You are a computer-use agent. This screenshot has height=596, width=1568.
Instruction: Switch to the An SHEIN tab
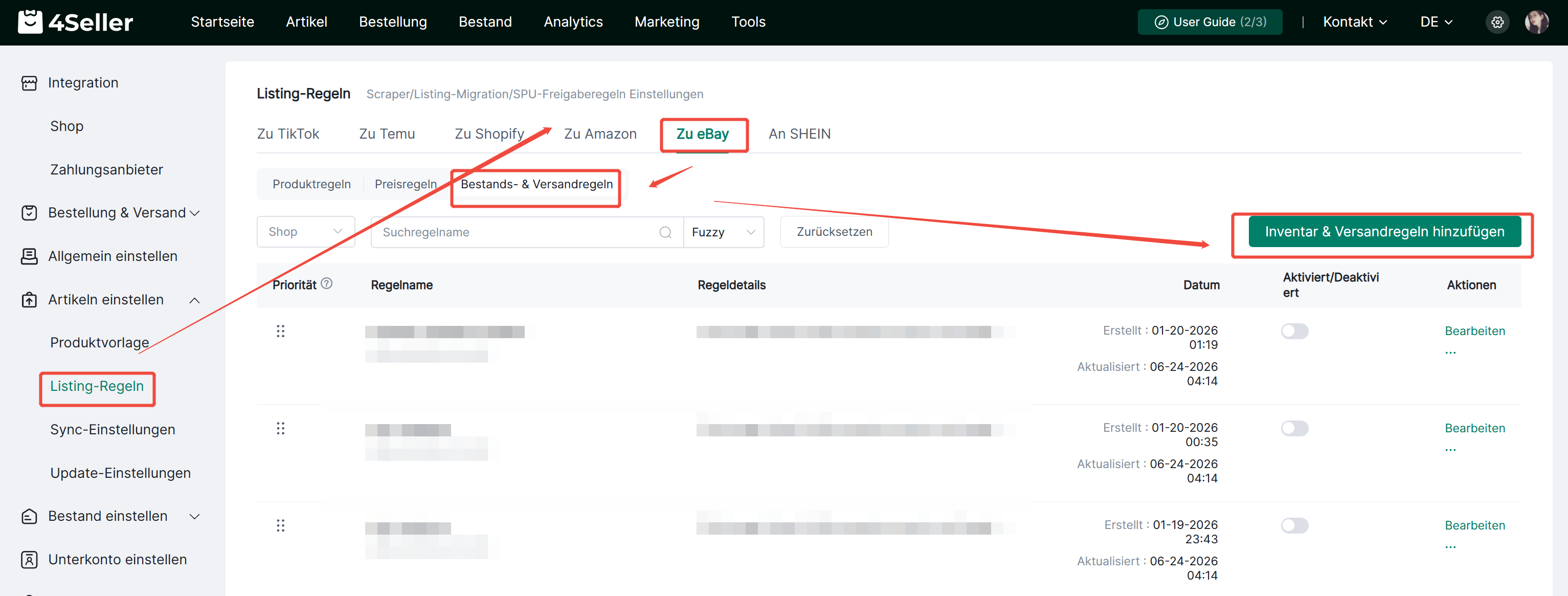(799, 134)
